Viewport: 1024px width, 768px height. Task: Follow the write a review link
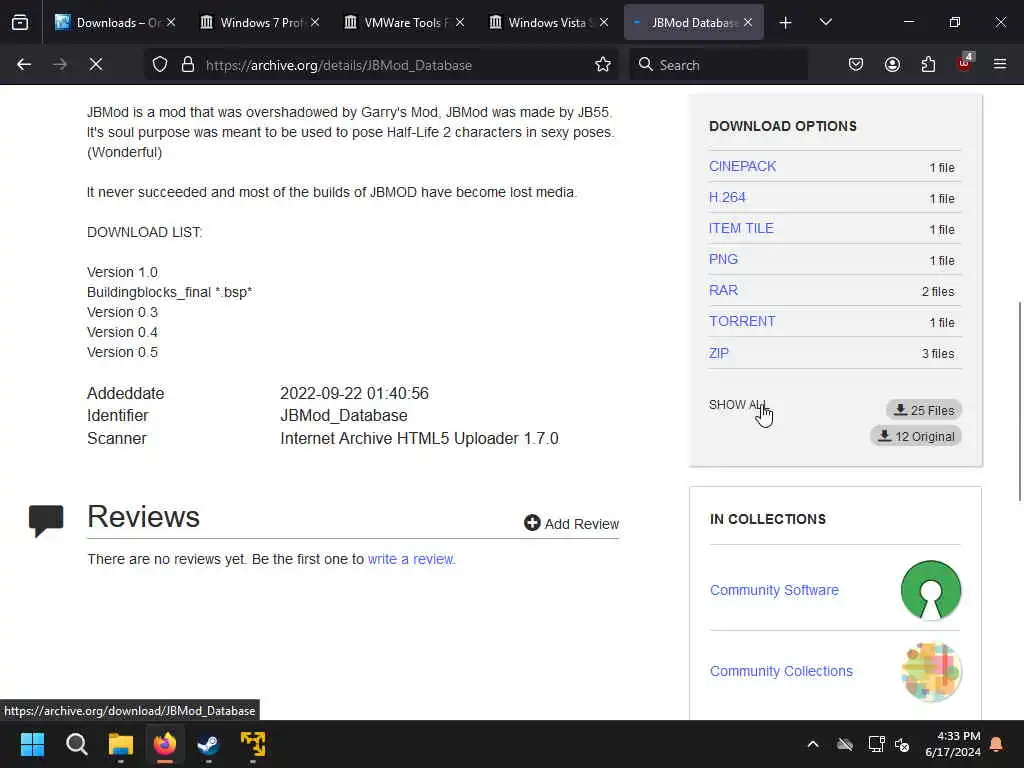coord(410,559)
